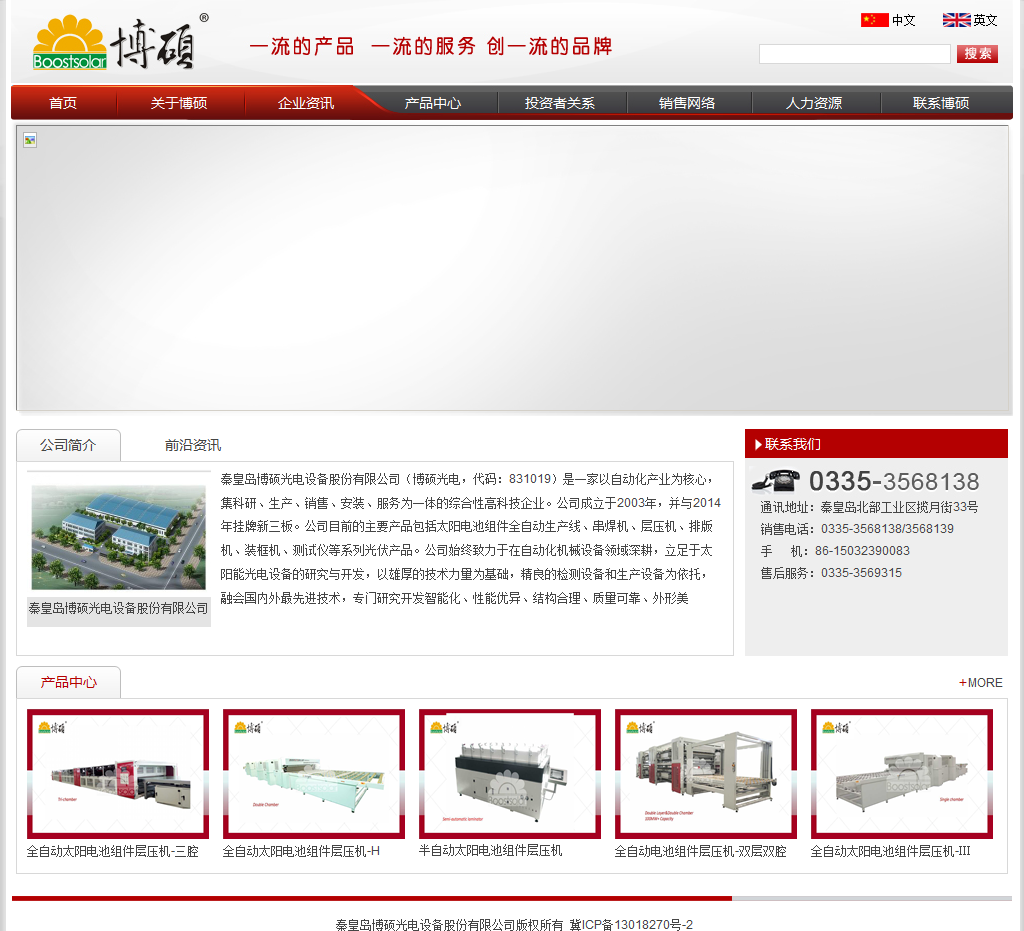Click the footer ICP number 冀ICP备13018270号-2
This screenshot has height=931, width=1024.
click(631, 924)
